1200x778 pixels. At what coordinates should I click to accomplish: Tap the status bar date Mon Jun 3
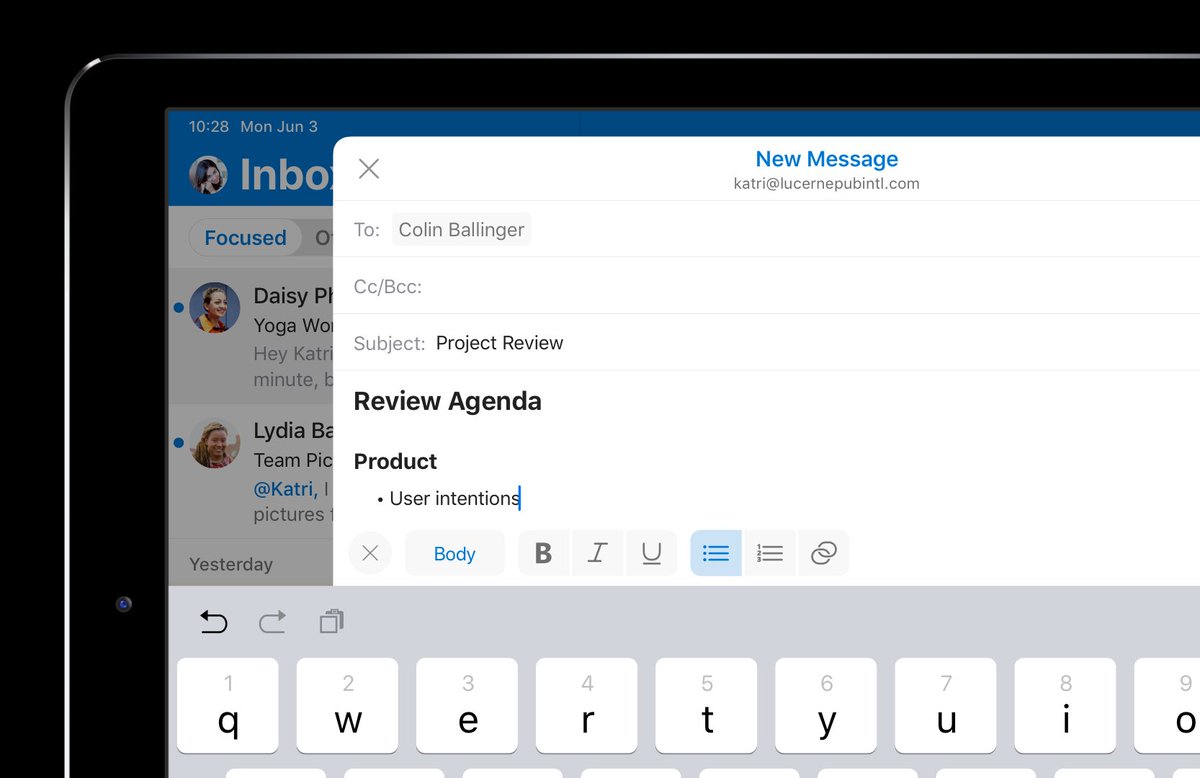pos(279,127)
